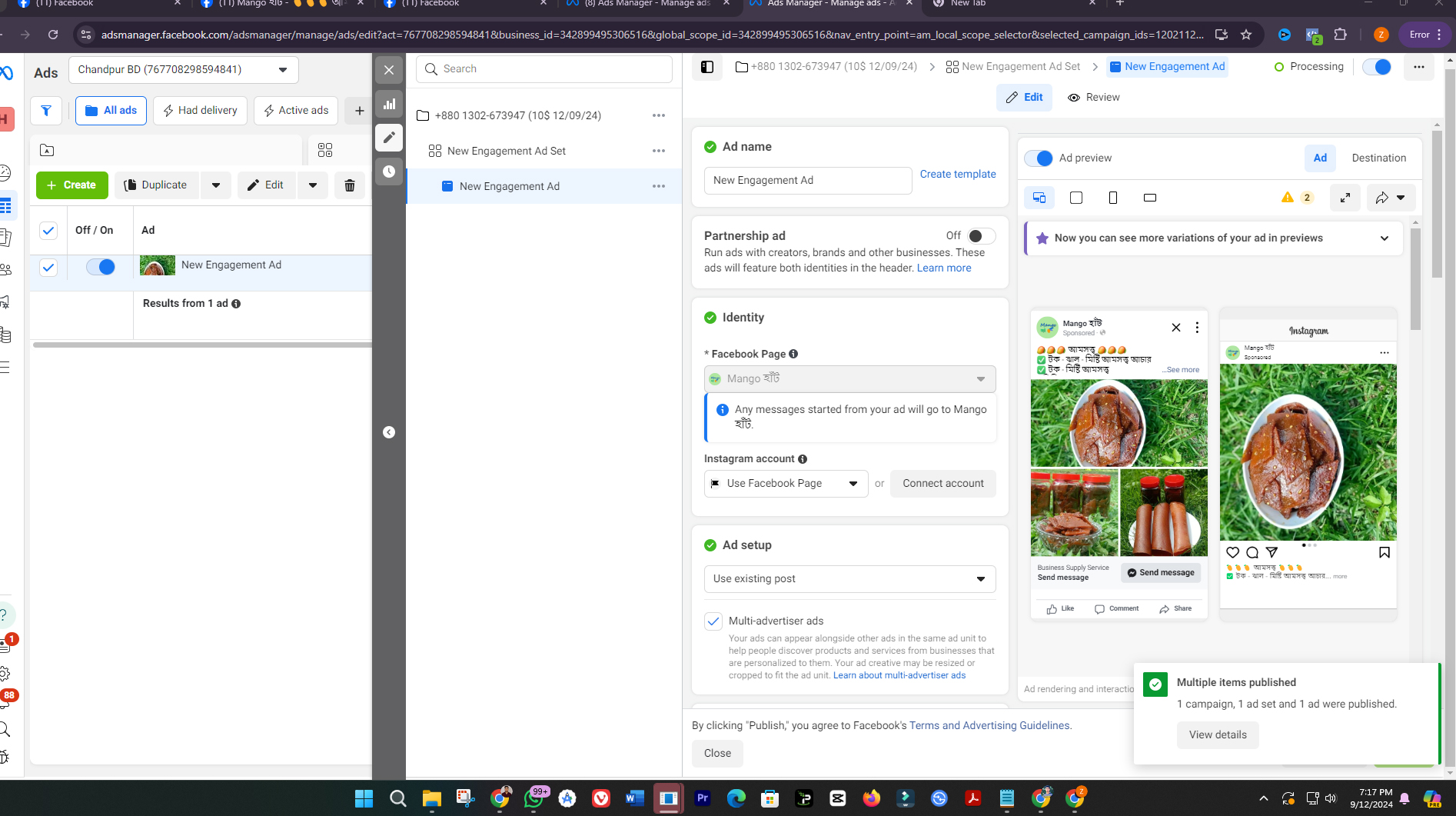1456x816 pixels.
Task: Open more options menu near Processing status
Action: coord(1419,67)
